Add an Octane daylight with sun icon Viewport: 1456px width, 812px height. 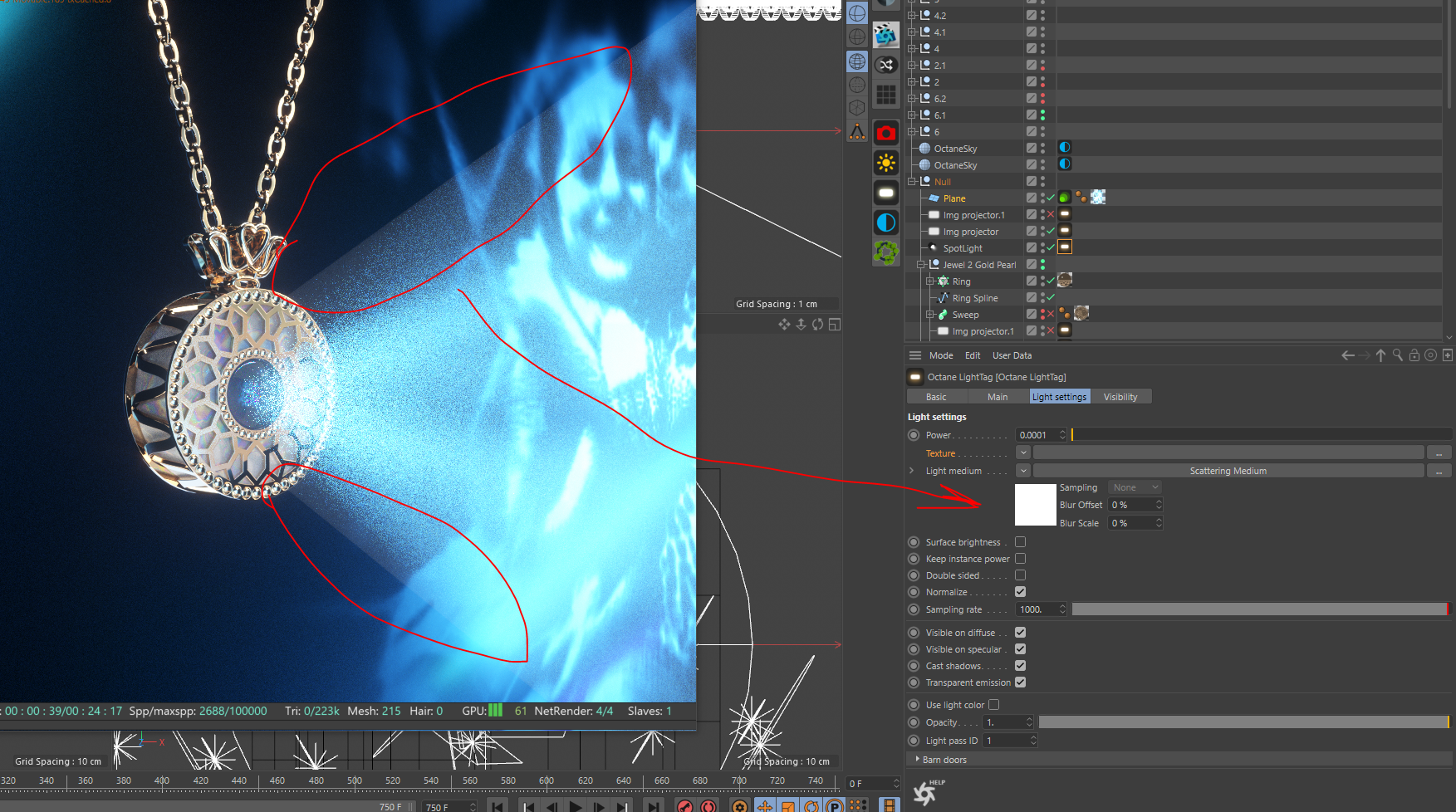pos(886,163)
